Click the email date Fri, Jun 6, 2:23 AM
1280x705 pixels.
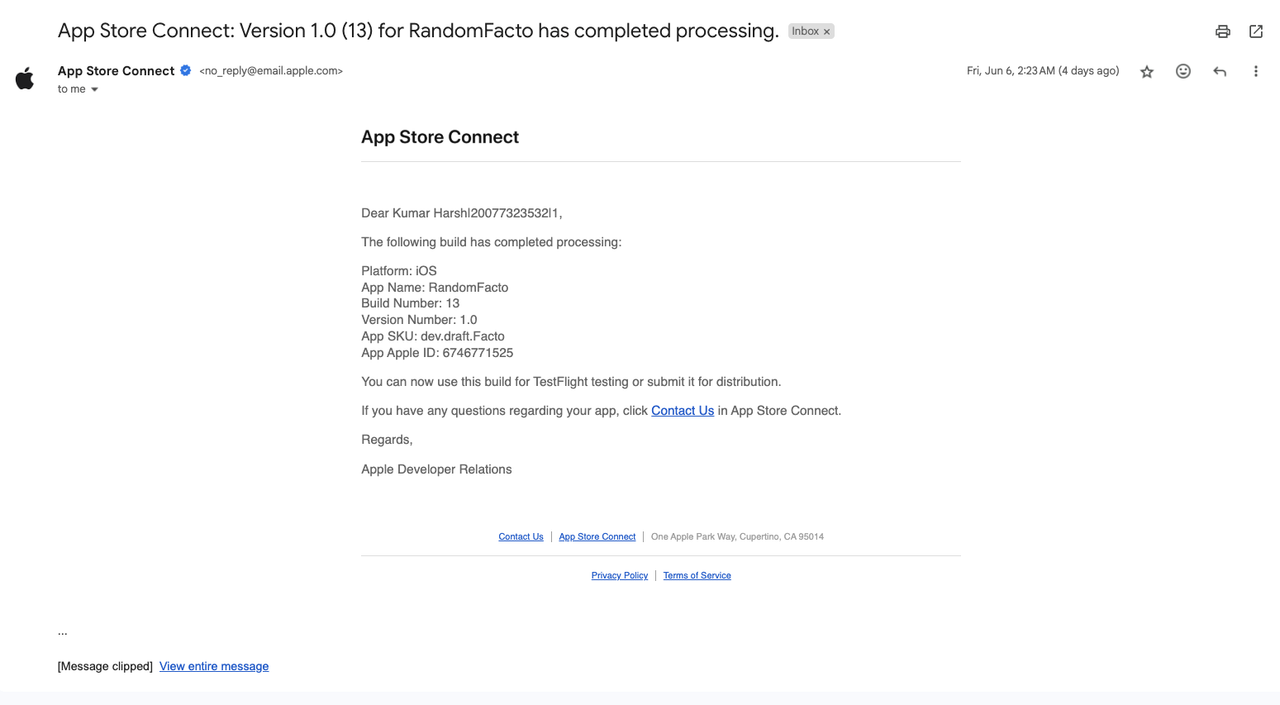pyautogui.click(x=1043, y=71)
